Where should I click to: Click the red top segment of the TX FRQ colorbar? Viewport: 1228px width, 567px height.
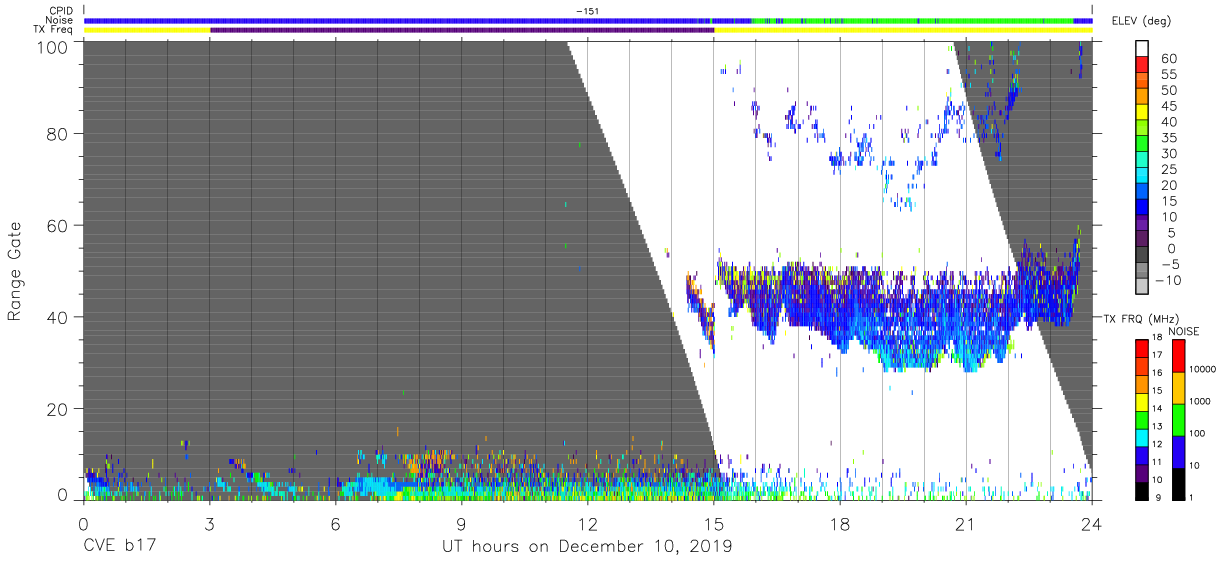[1142, 349]
